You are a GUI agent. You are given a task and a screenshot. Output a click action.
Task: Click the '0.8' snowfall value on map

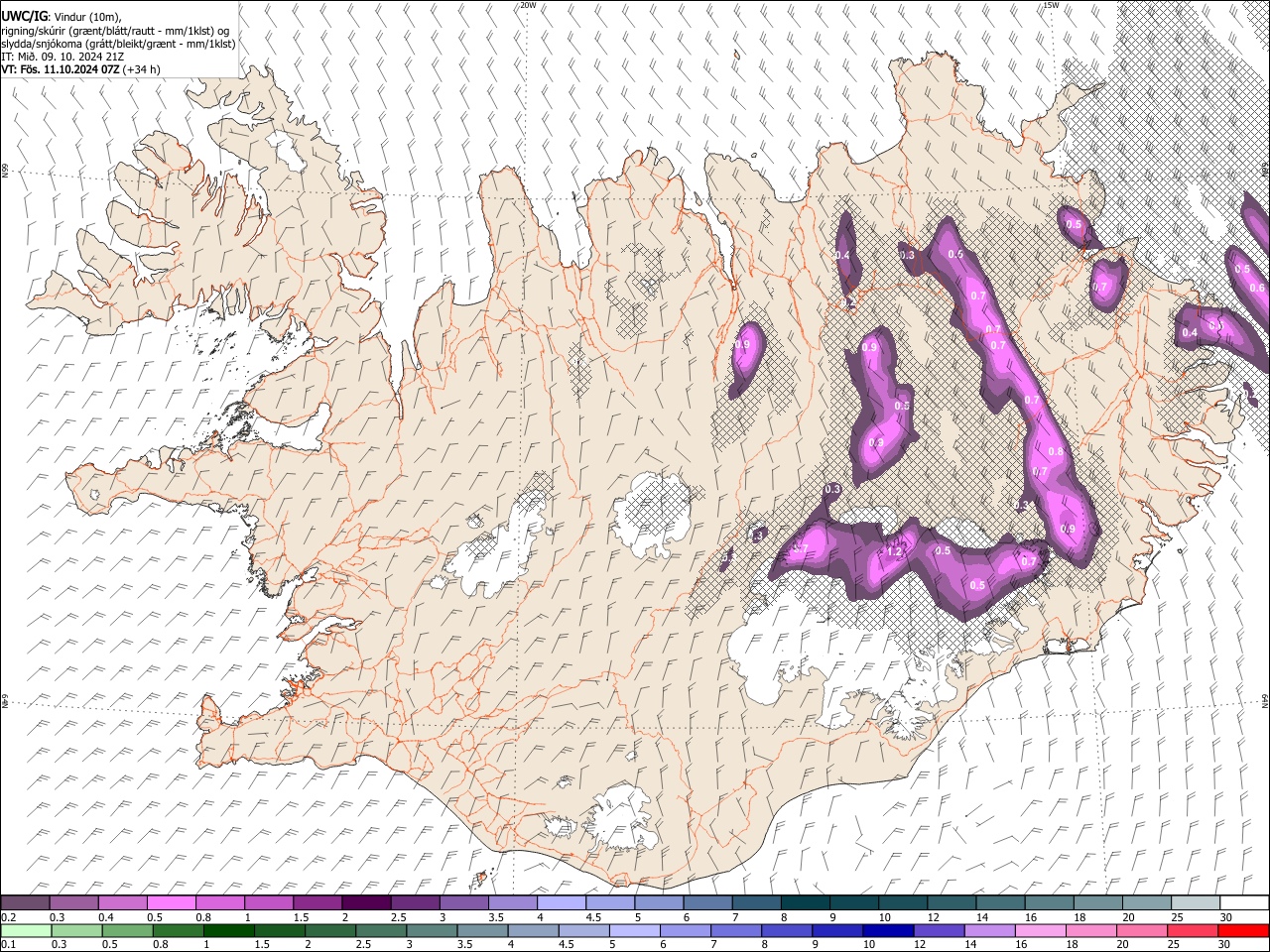click(1056, 452)
